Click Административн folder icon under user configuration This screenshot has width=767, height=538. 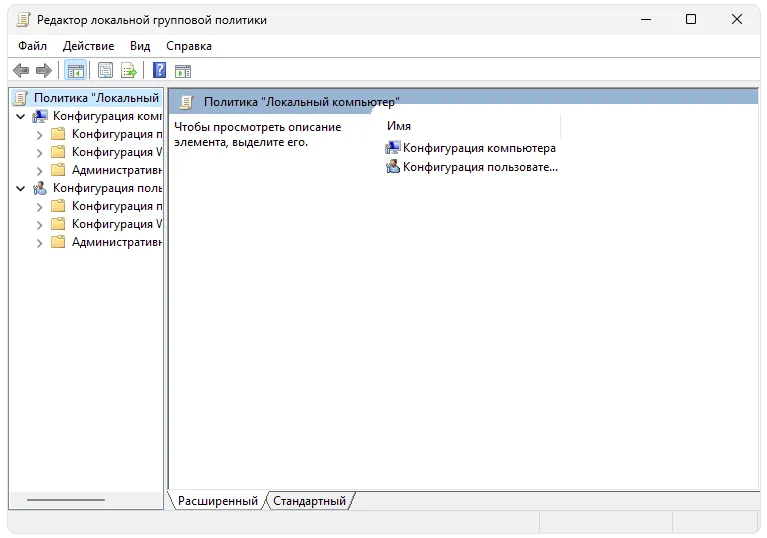pyautogui.click(x=58, y=242)
